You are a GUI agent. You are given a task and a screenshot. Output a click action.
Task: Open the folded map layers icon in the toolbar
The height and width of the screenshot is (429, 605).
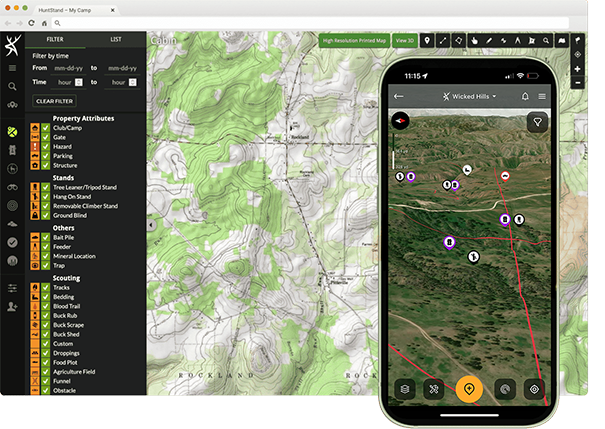coord(562,41)
